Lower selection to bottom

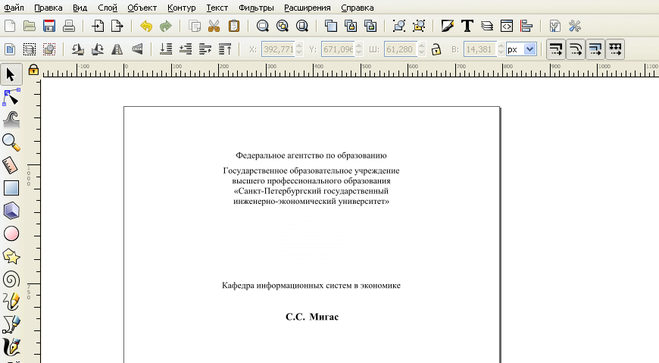(166, 49)
